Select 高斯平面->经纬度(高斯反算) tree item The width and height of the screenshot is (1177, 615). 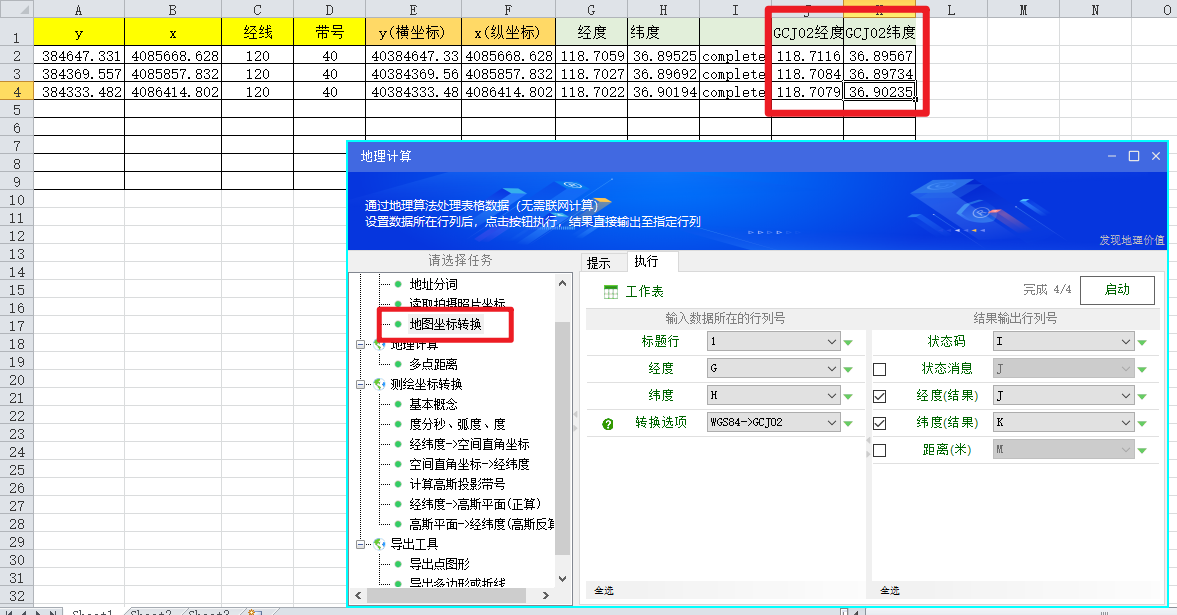point(482,524)
